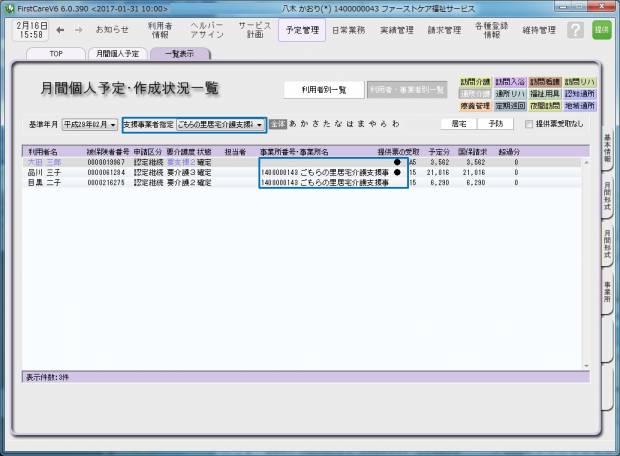Image resolution: width=620 pixels, height=456 pixels.
Task: Select the 福祉用具 service tag
Action: 543,93
